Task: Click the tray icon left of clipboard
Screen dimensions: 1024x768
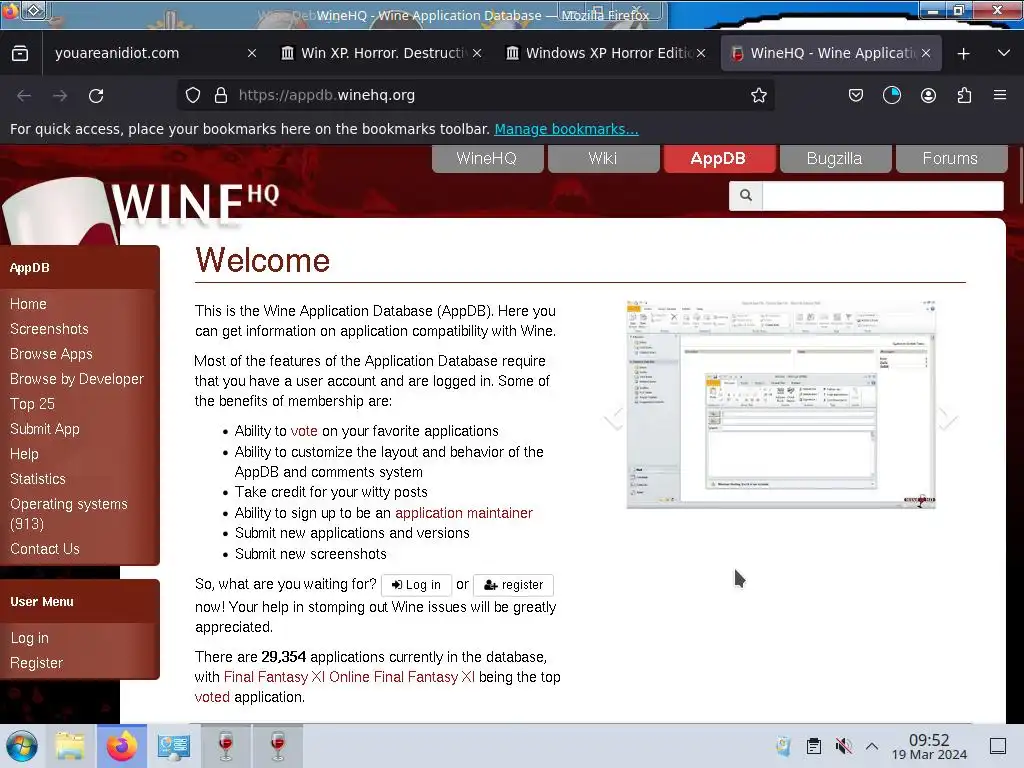Action: pos(784,746)
